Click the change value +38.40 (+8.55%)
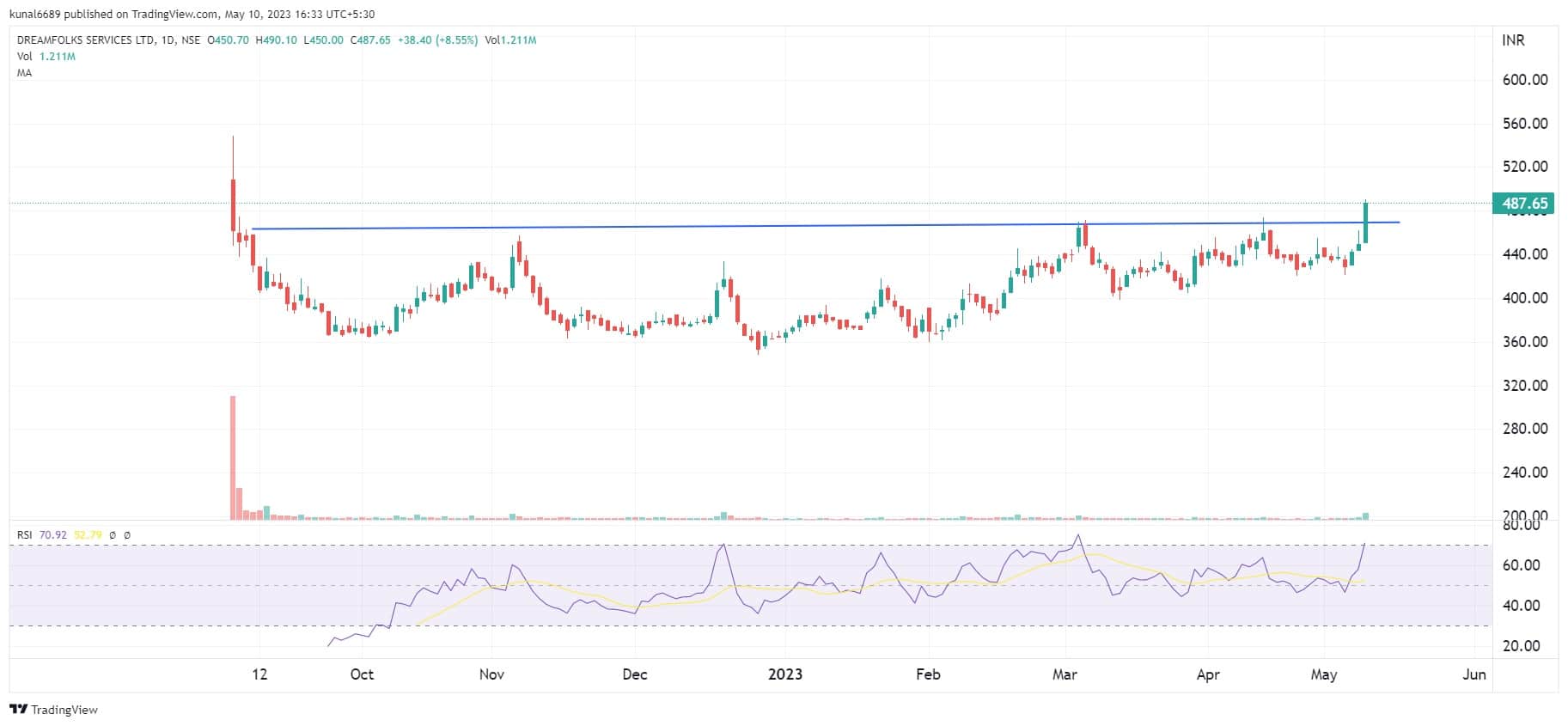Image resolution: width=1568 pixels, height=726 pixels. point(437,40)
